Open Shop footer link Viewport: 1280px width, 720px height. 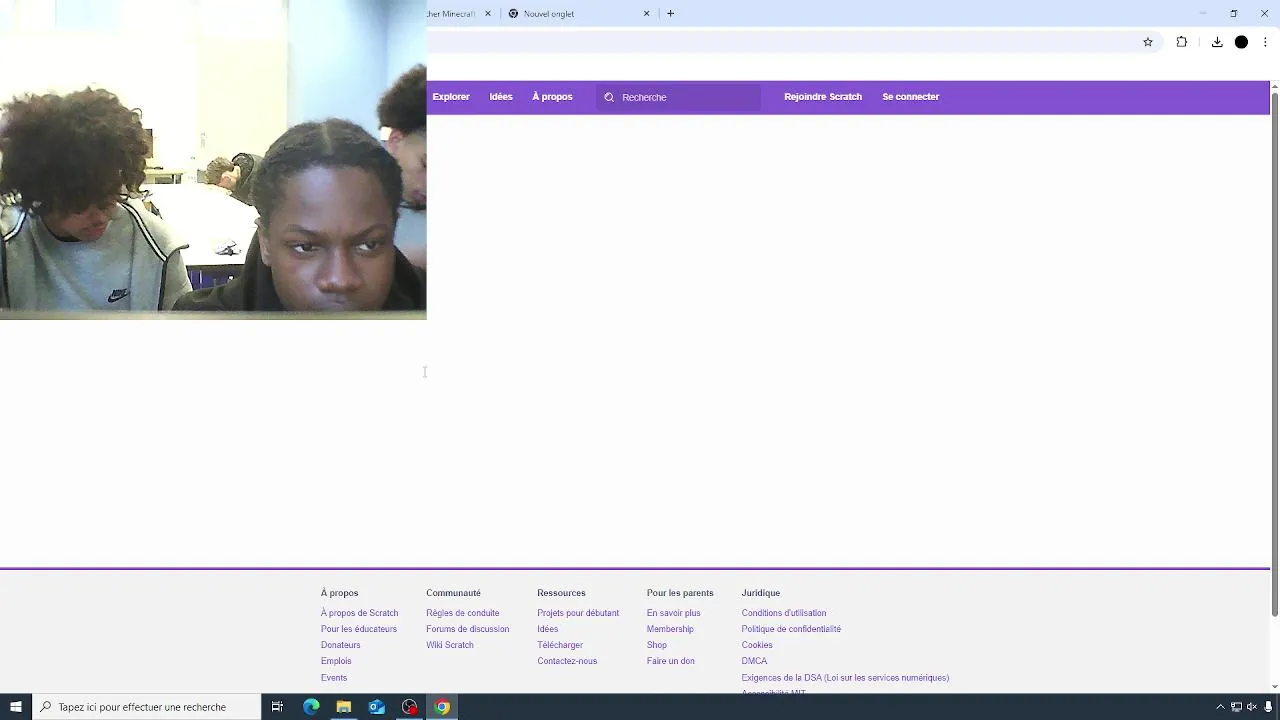click(656, 645)
